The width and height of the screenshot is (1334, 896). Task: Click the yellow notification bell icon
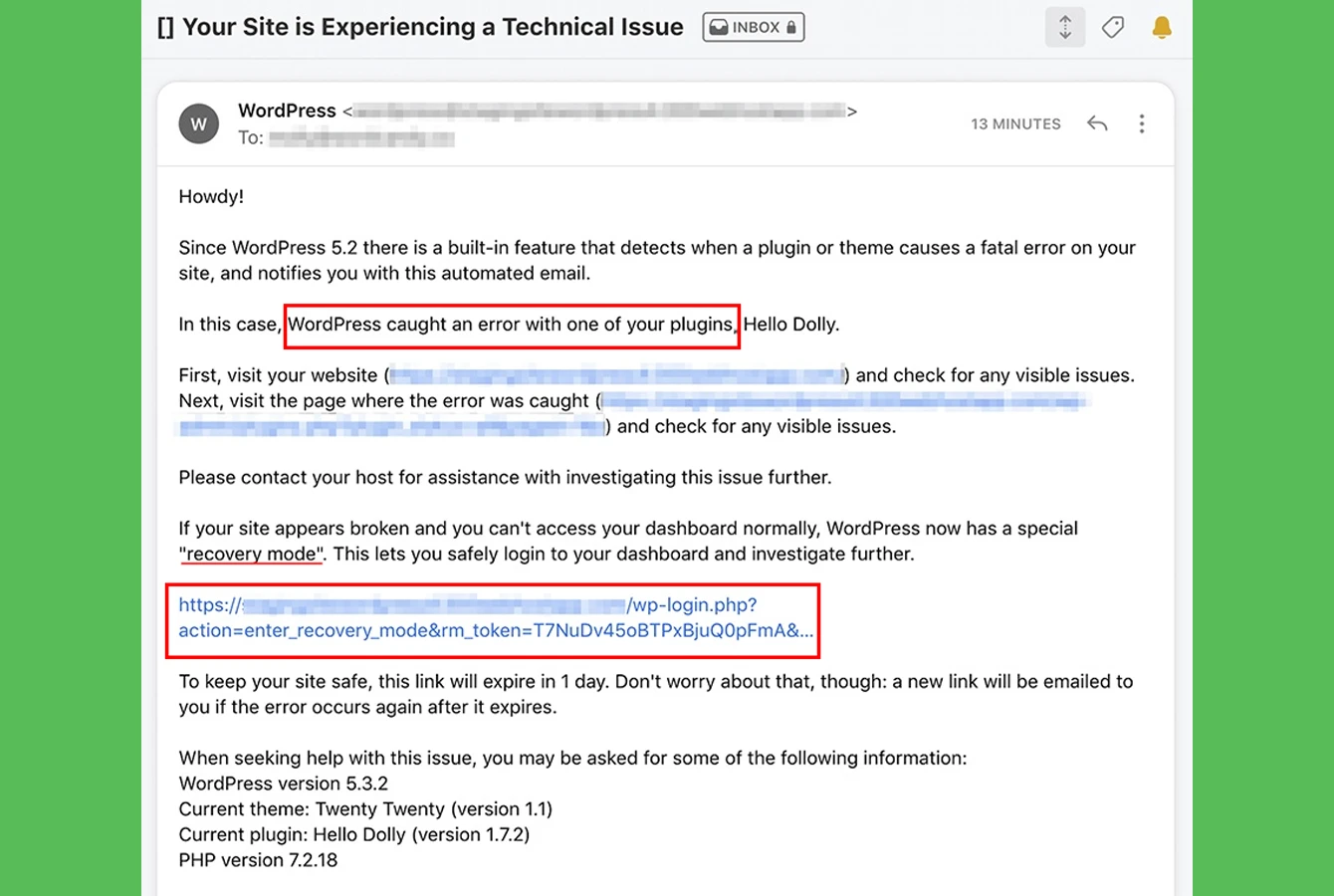tap(1162, 27)
